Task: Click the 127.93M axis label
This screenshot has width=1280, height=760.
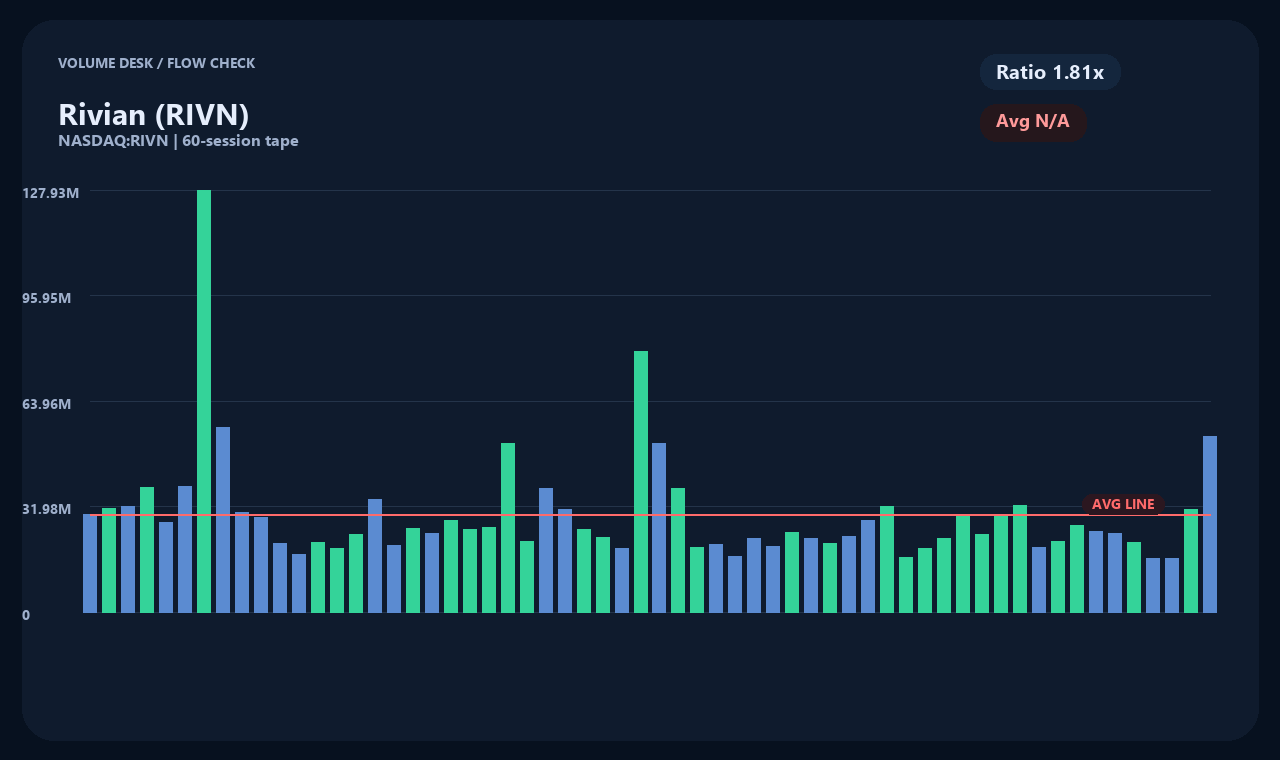Action: (50, 192)
